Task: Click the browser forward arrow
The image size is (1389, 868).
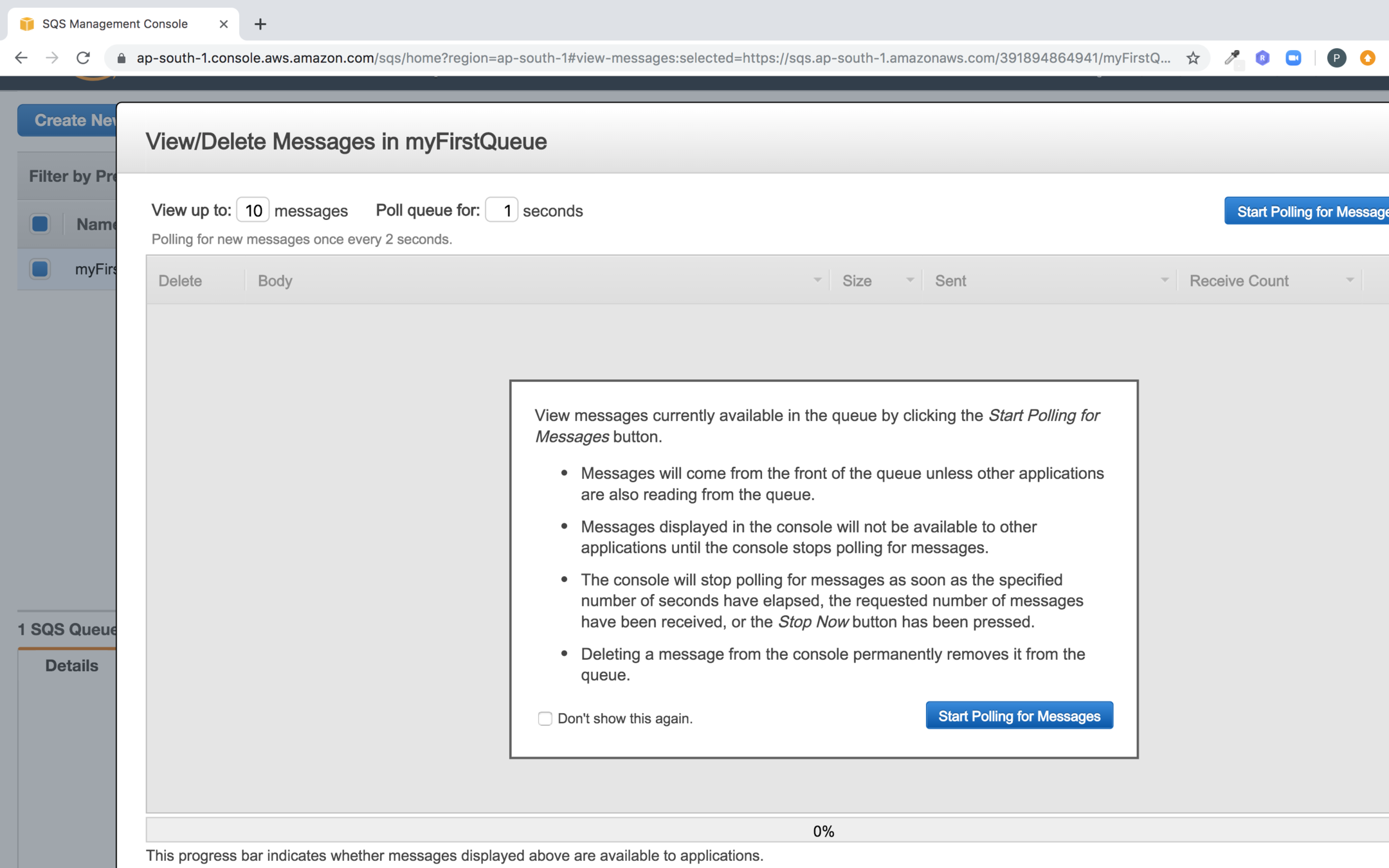Action: pos(52,58)
